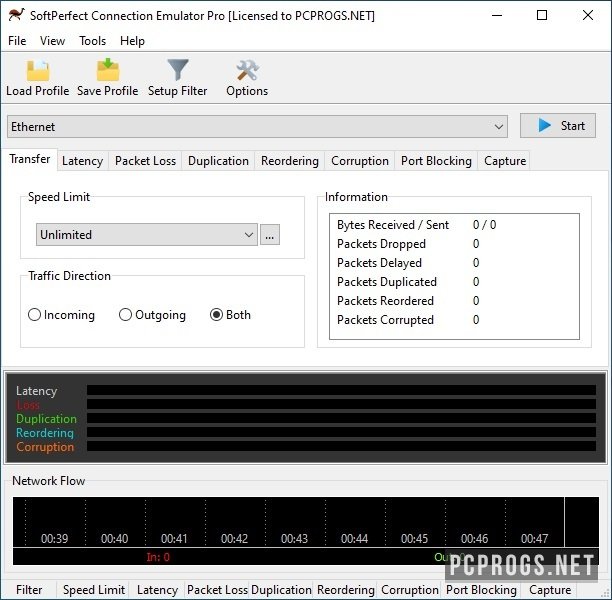Switch to the Transfer tab
This screenshot has width=612, height=600.
[30, 159]
